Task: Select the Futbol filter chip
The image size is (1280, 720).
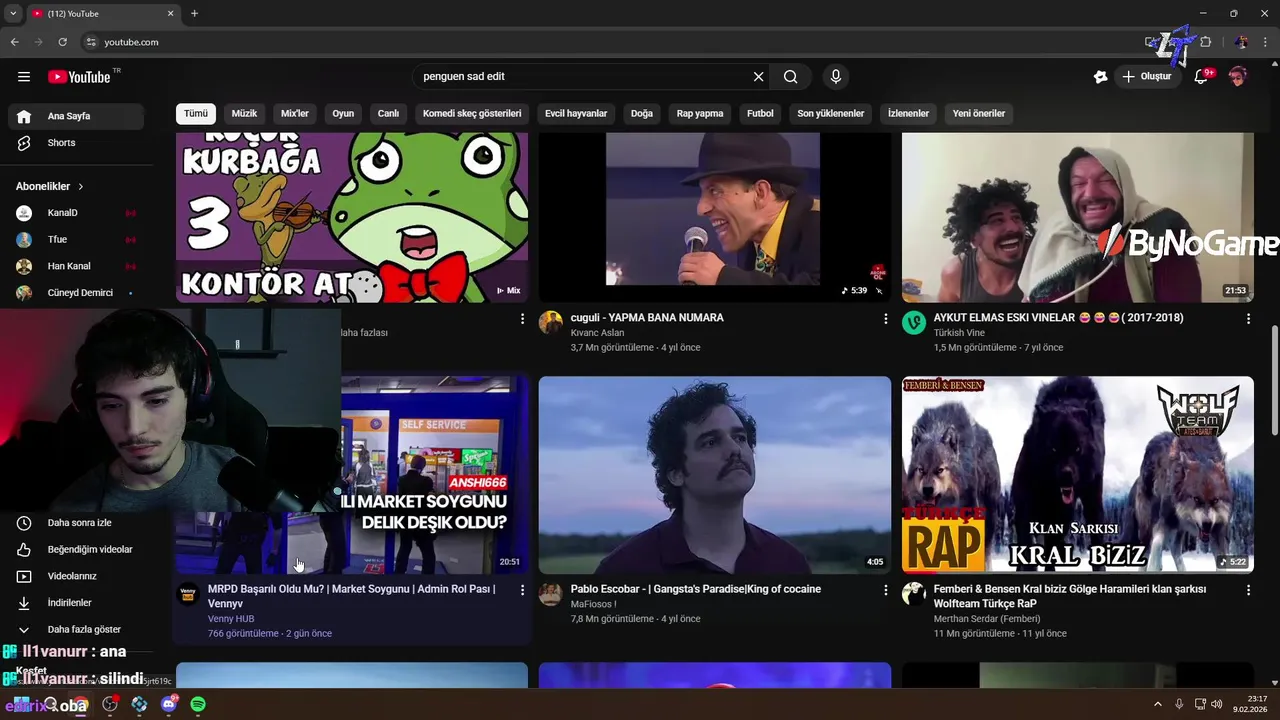Action: pyautogui.click(x=760, y=113)
